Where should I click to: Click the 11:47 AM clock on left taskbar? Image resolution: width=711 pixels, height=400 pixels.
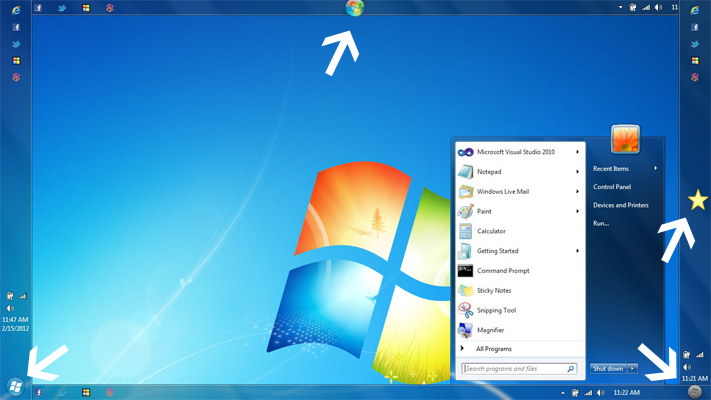15,320
